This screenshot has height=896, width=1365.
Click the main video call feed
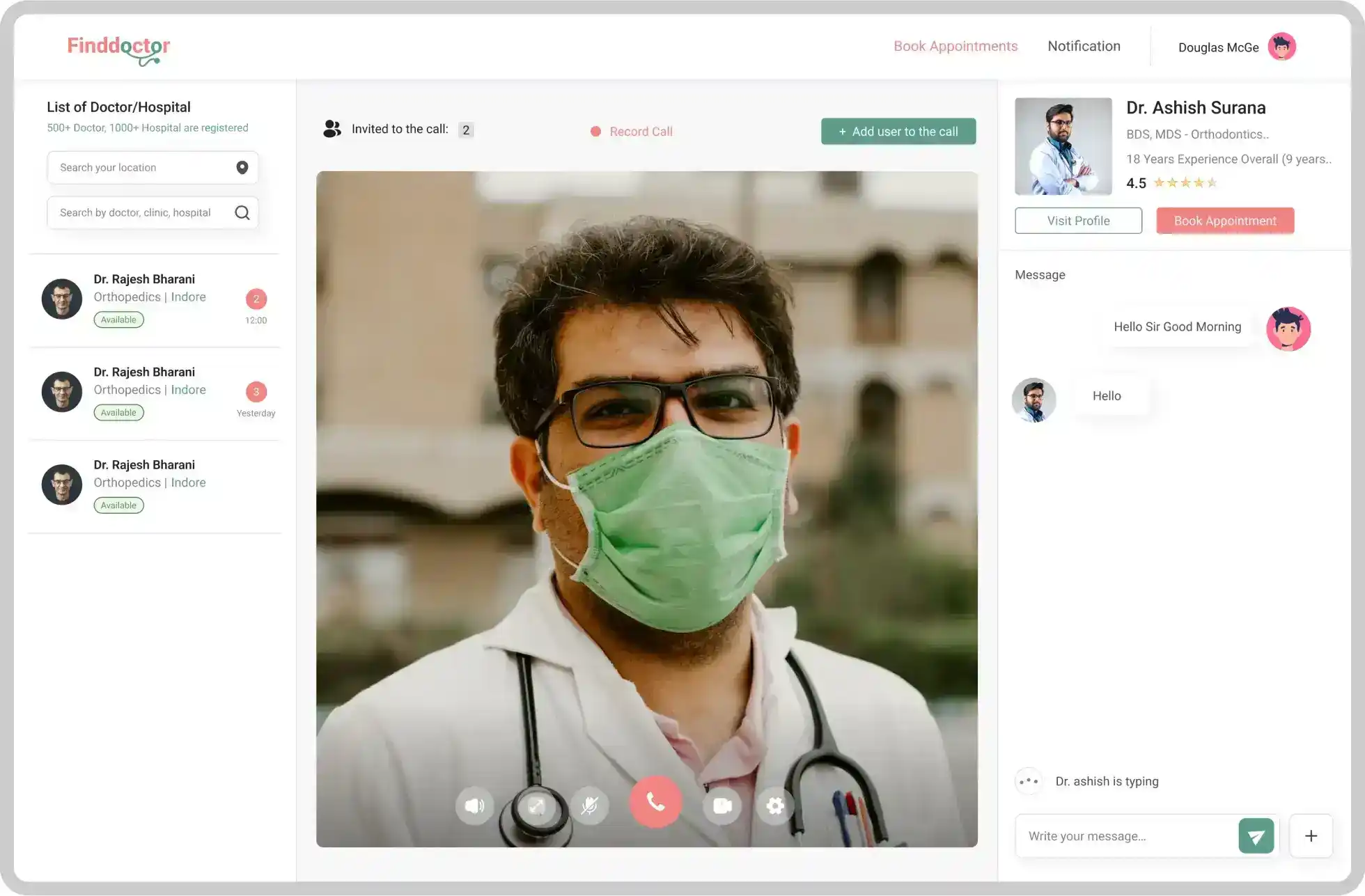(x=647, y=509)
